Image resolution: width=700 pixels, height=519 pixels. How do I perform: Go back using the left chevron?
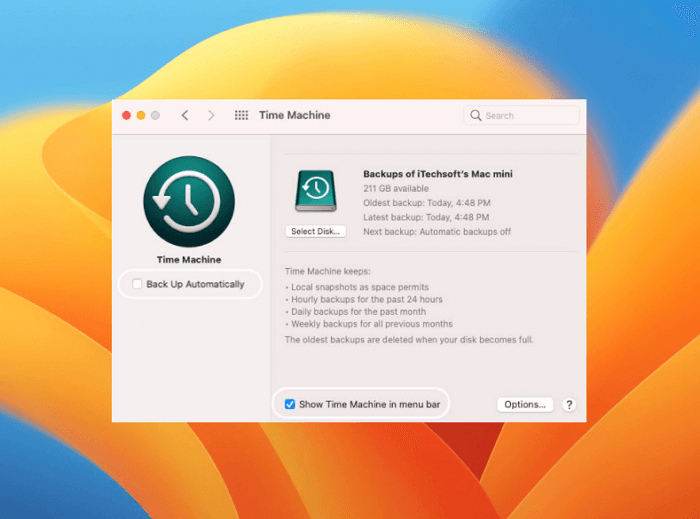(185, 115)
